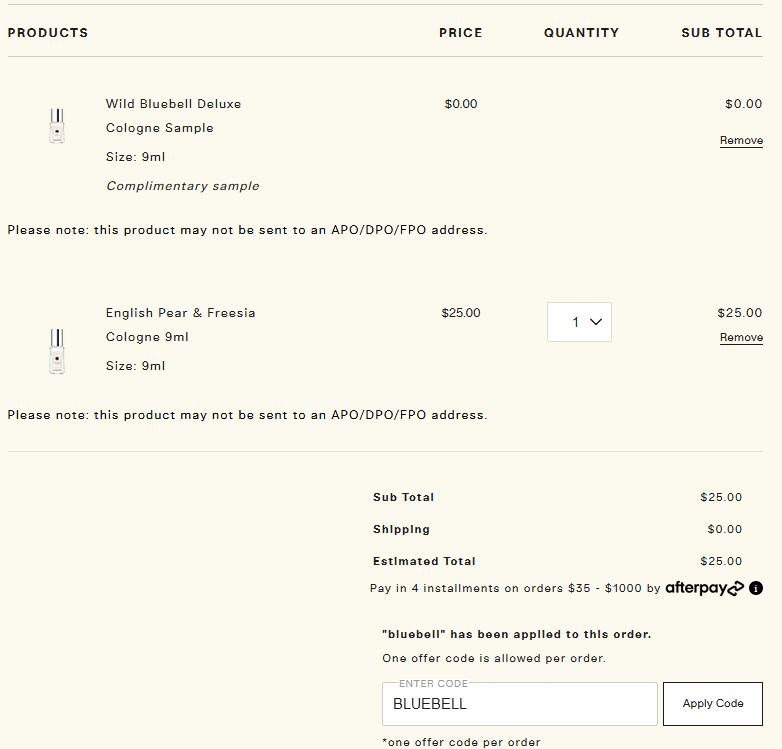Open Wild Bluebell Deluxe product title link
The height and width of the screenshot is (749, 782).
tap(173, 104)
